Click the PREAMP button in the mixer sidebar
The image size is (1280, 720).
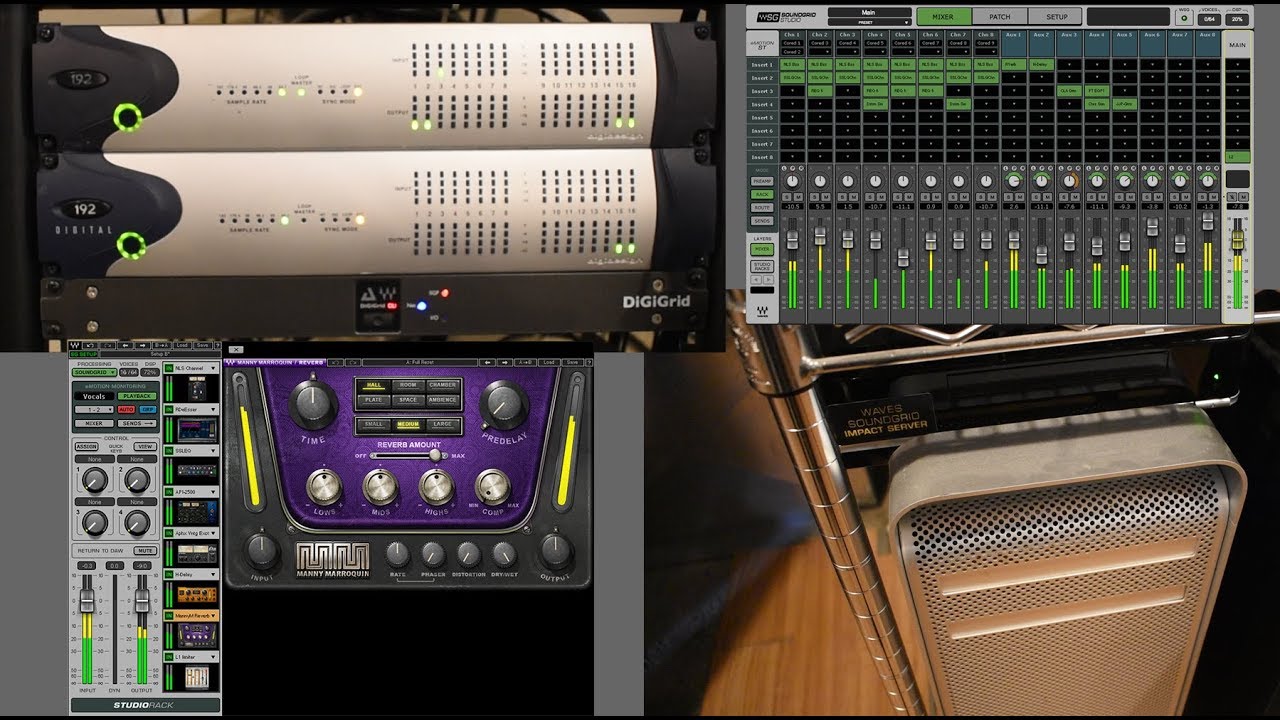tap(762, 181)
